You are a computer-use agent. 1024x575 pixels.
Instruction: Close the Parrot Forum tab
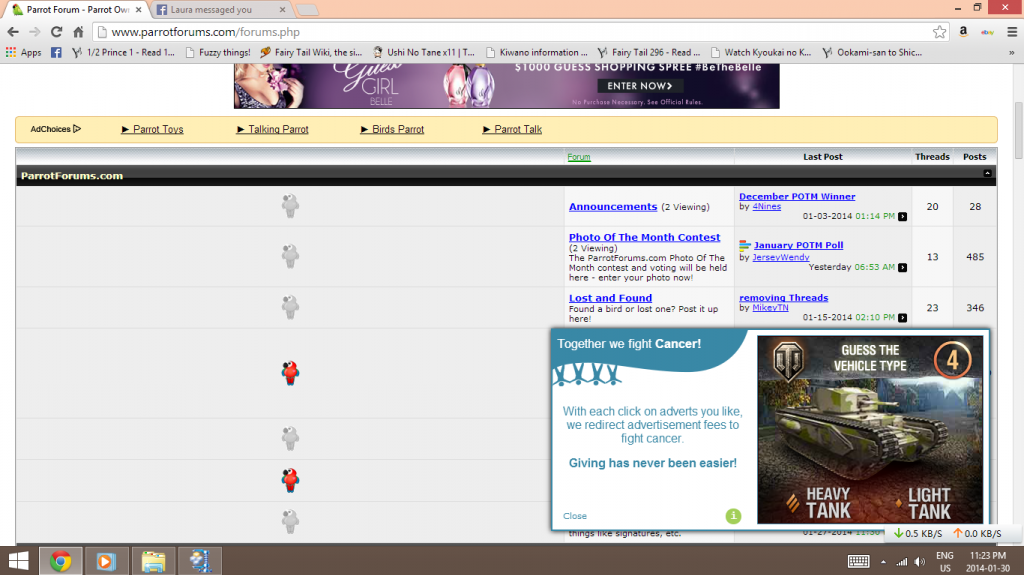click(138, 10)
